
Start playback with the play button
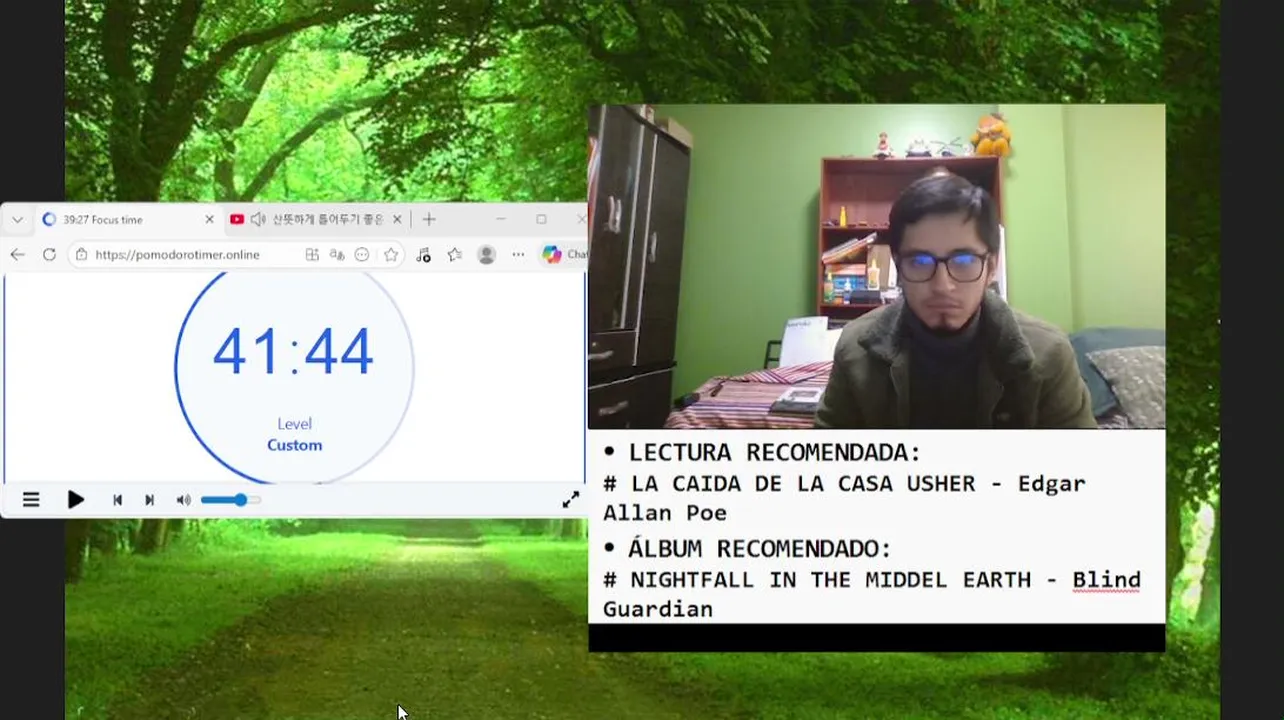click(x=76, y=500)
